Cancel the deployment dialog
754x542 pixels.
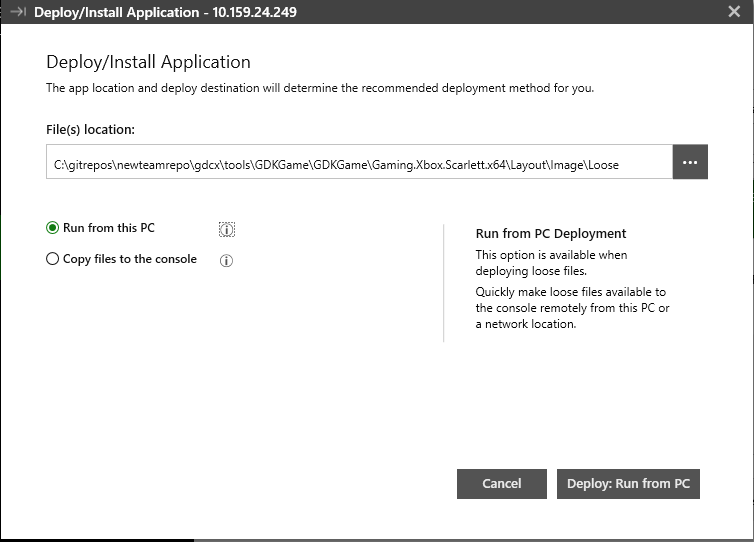pyautogui.click(x=502, y=484)
